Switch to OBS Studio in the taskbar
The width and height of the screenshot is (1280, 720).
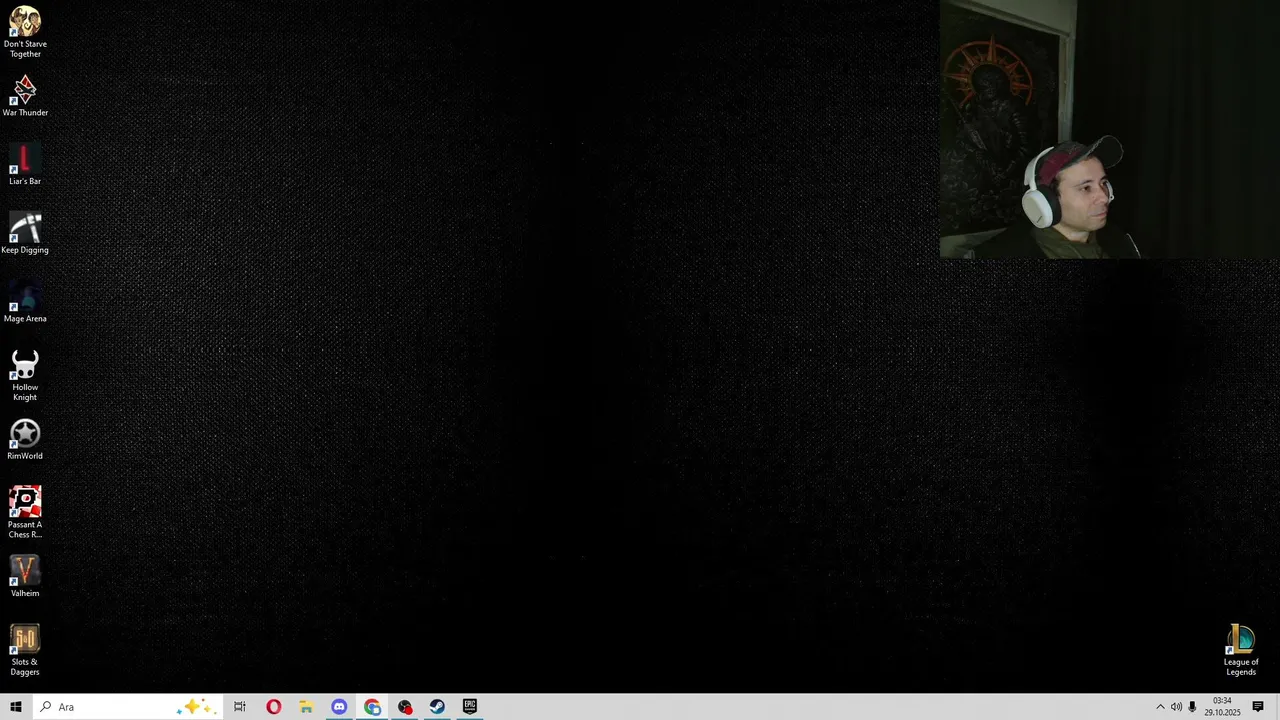405,707
